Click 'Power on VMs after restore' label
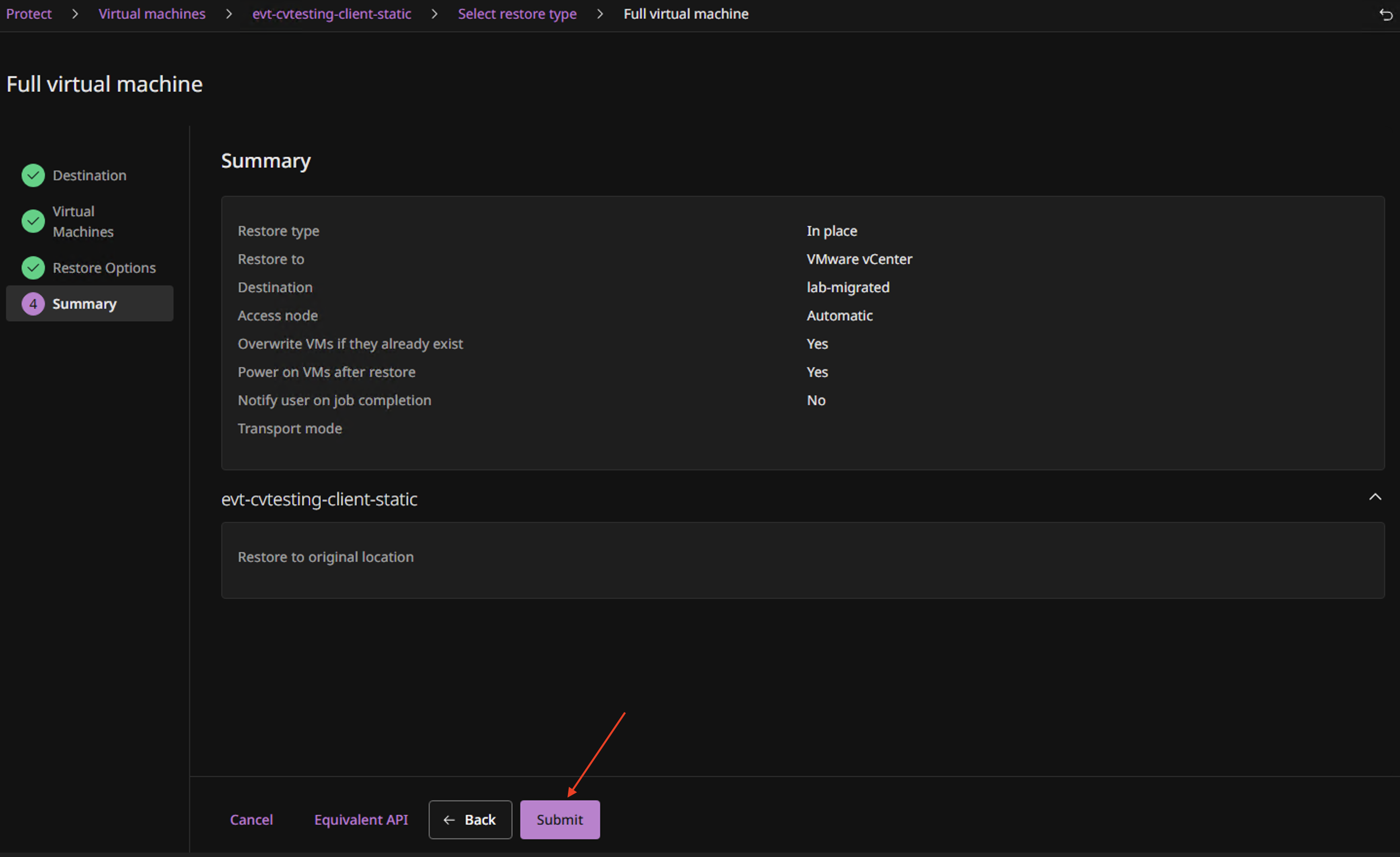Viewport: 1400px width, 857px height. pos(327,372)
